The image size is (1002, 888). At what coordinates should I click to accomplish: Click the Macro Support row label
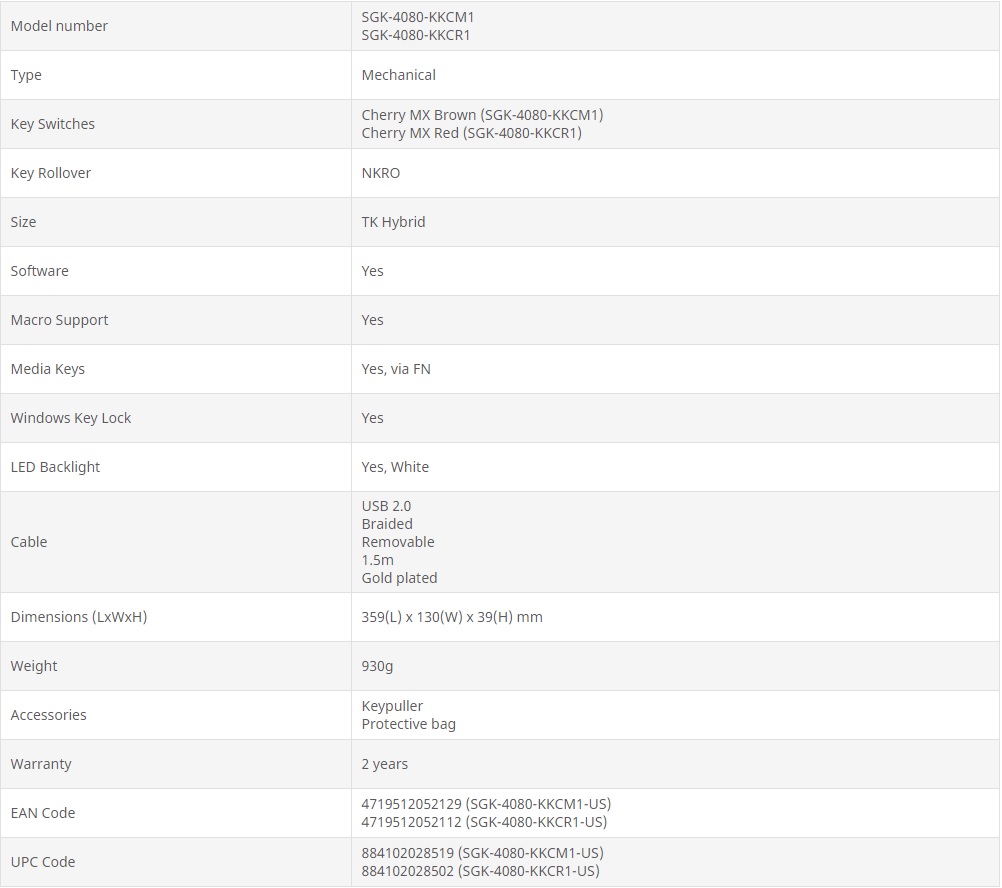point(59,320)
